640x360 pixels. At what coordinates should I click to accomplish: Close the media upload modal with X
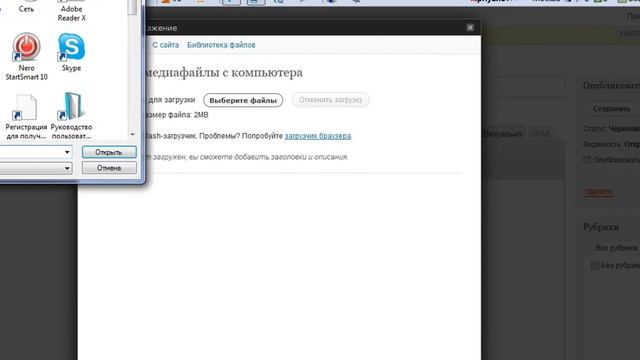[x=470, y=27]
